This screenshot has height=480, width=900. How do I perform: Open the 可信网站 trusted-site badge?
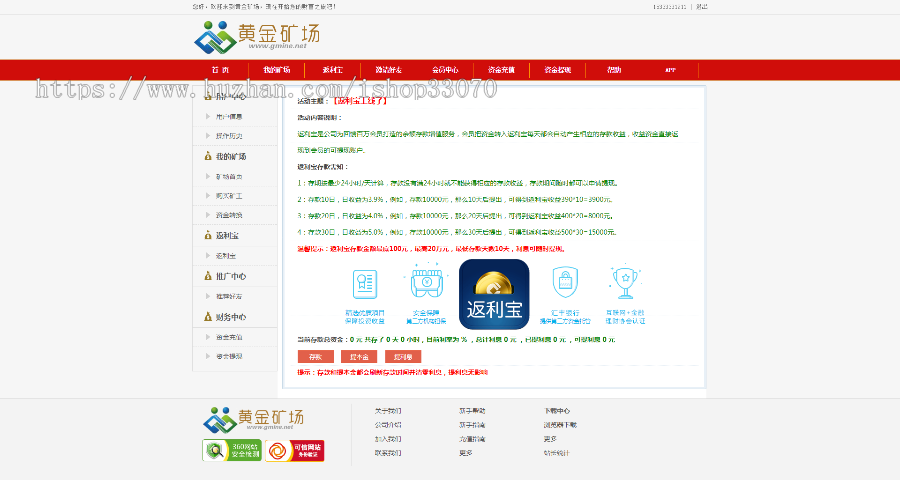tap(294, 451)
